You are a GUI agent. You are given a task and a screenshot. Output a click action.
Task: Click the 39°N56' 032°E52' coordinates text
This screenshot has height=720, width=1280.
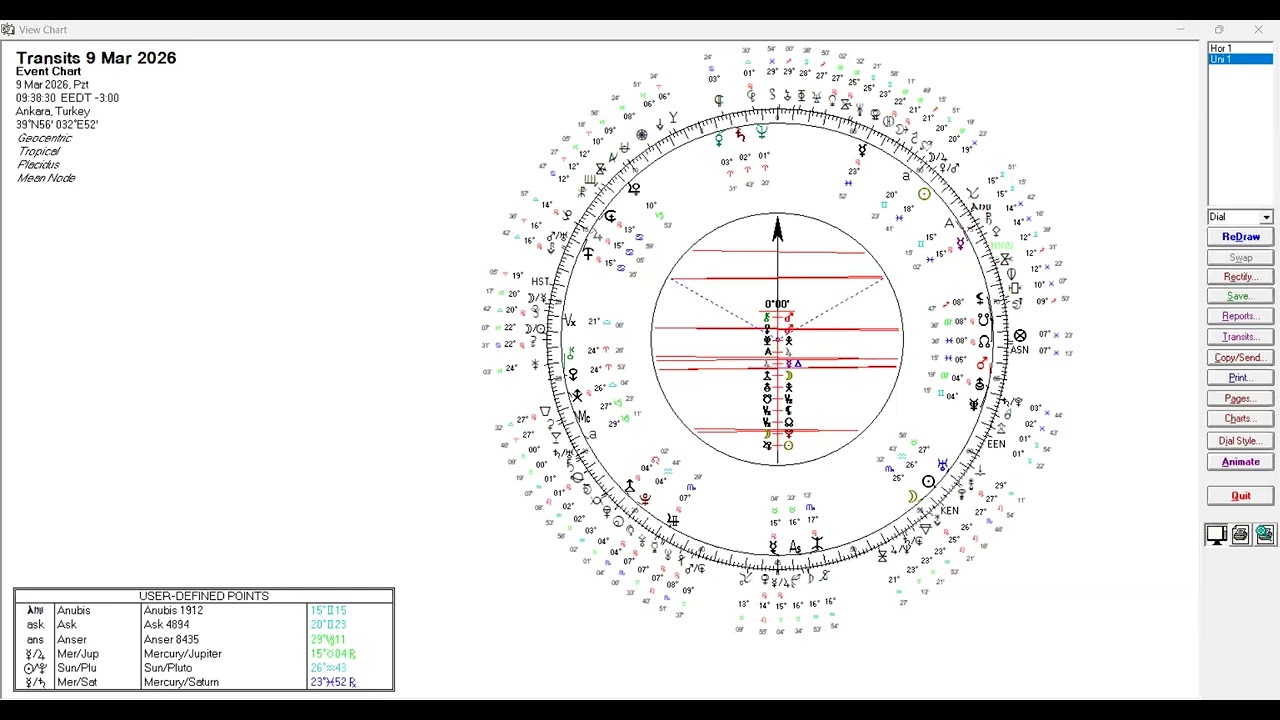click(57, 125)
